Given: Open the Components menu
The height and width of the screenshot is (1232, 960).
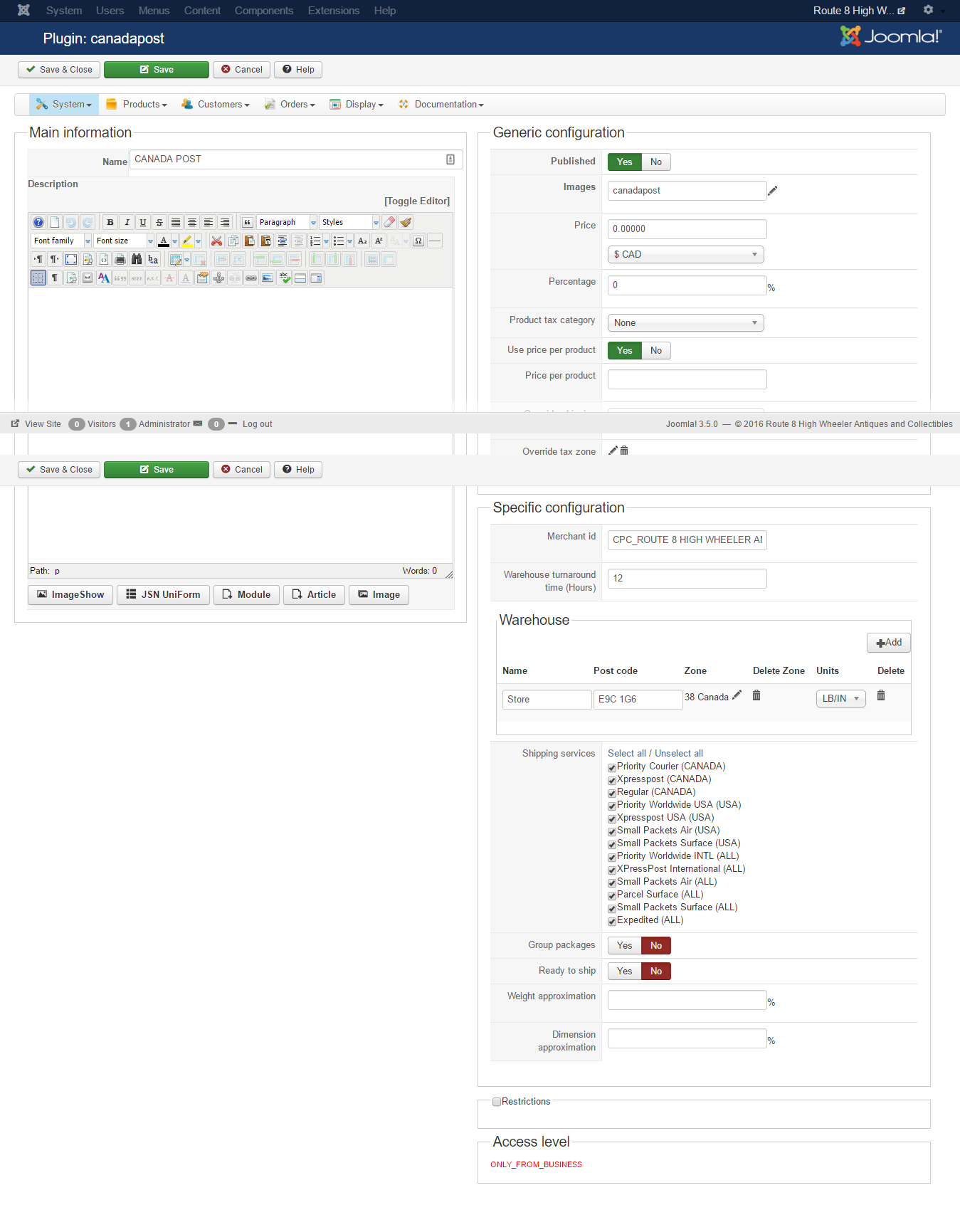Looking at the screenshot, I should click(x=264, y=11).
